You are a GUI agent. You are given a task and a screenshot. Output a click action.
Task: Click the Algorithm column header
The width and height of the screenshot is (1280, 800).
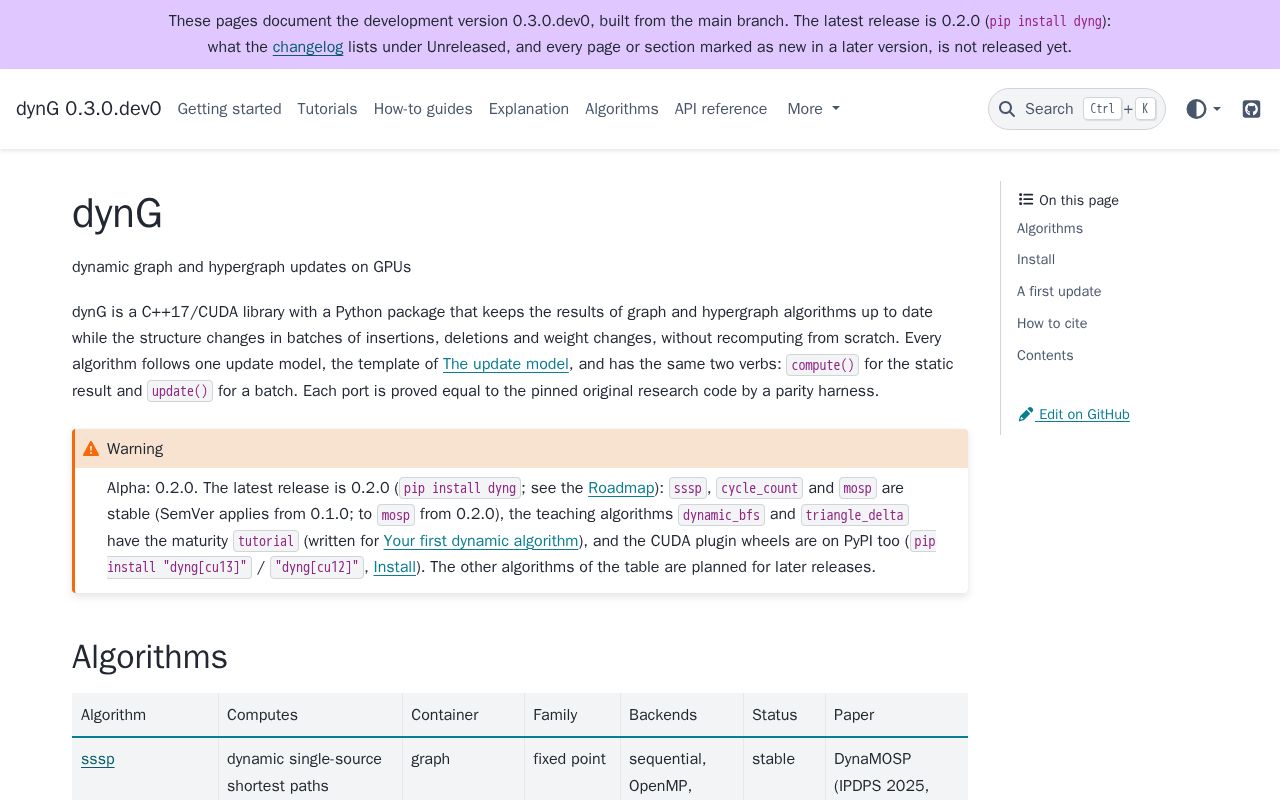click(145, 715)
